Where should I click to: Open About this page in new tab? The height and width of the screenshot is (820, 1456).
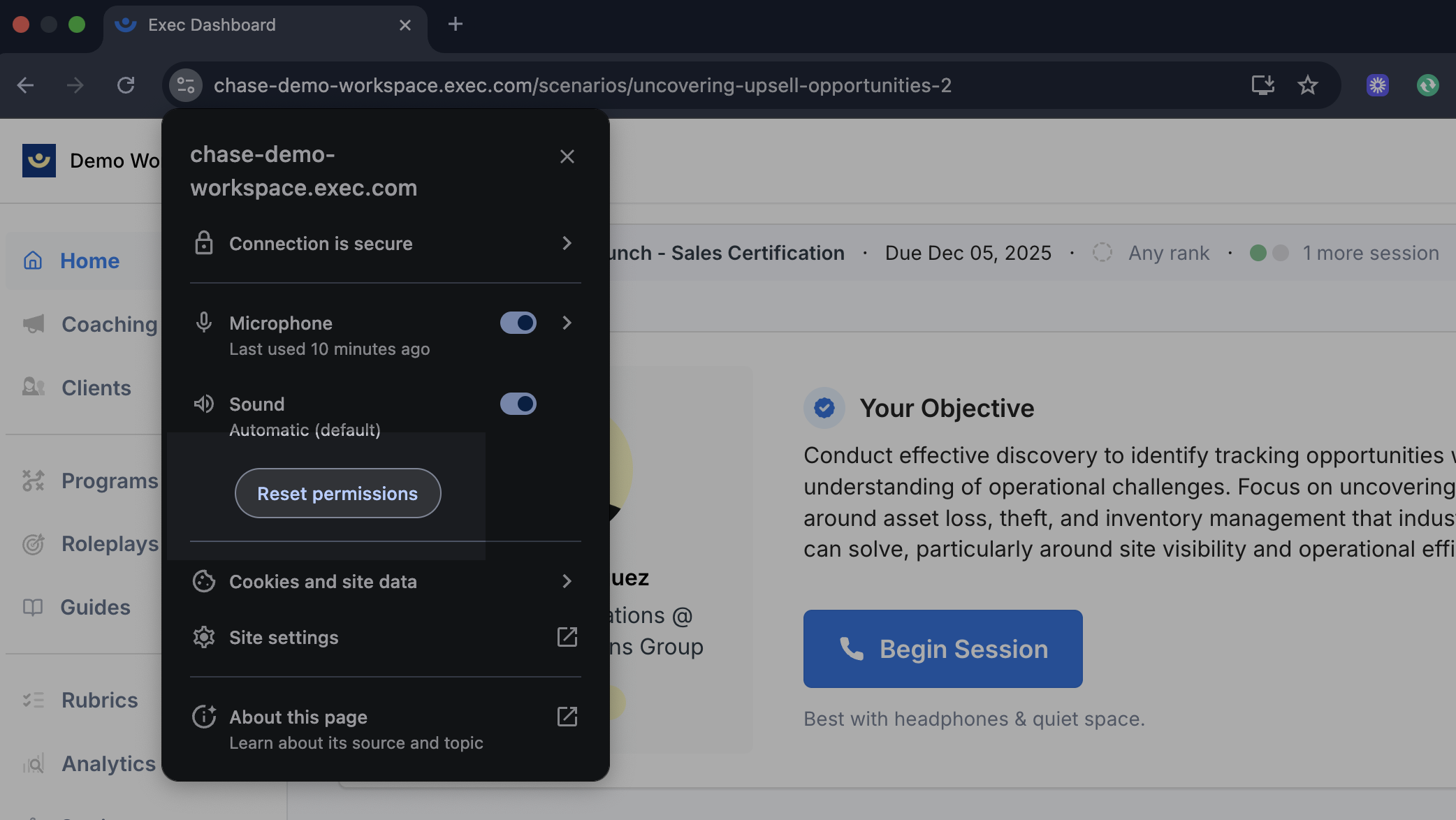point(567,717)
